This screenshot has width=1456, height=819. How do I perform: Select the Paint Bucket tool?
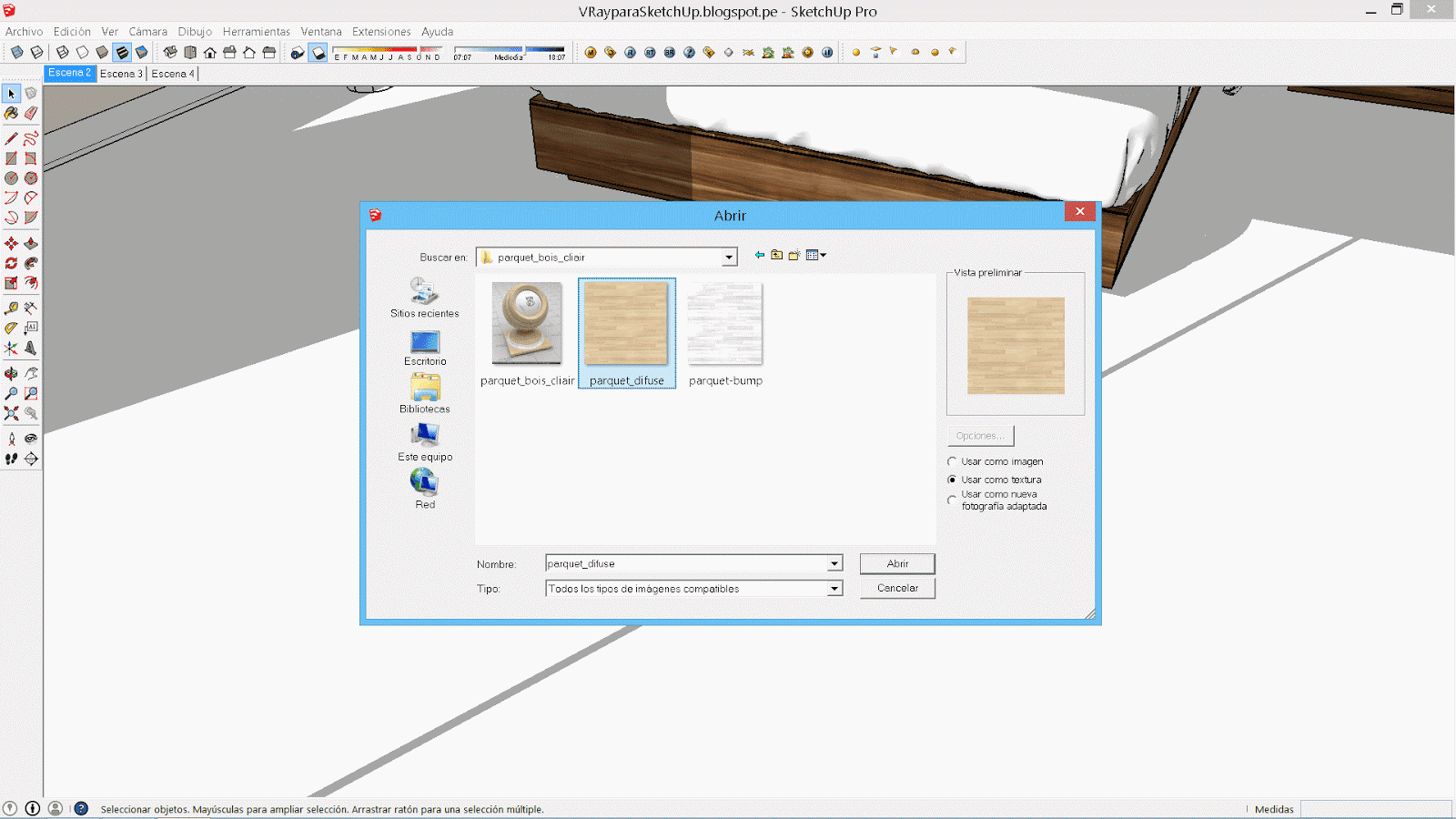pyautogui.click(x=11, y=113)
